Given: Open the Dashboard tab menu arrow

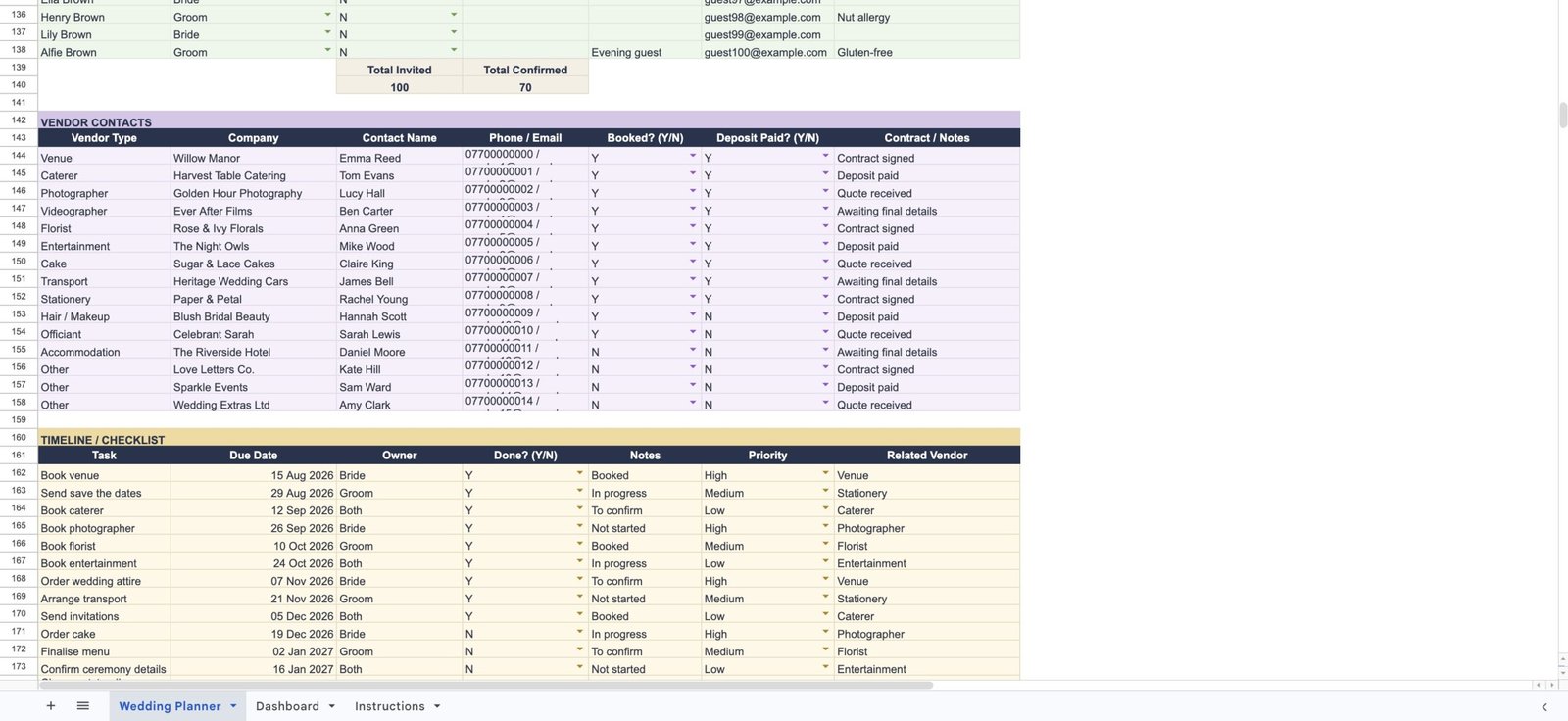Looking at the screenshot, I should pos(332,706).
